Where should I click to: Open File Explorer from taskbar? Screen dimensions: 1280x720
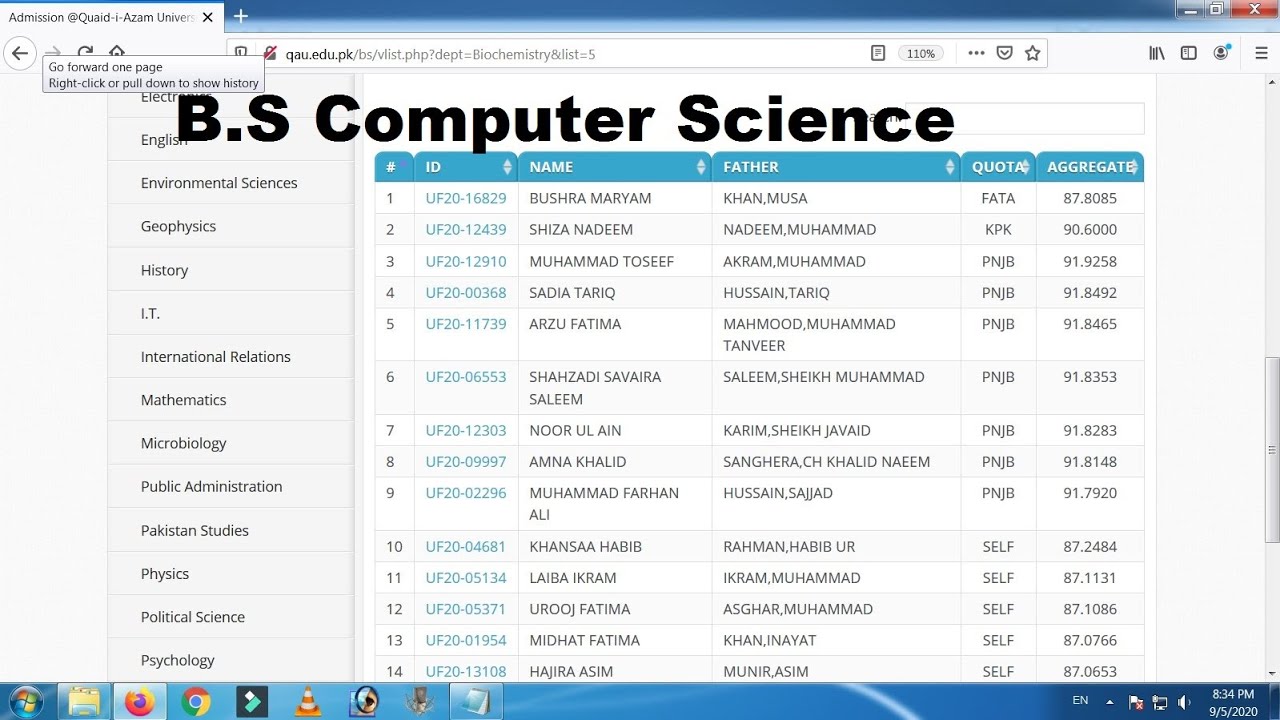click(84, 702)
